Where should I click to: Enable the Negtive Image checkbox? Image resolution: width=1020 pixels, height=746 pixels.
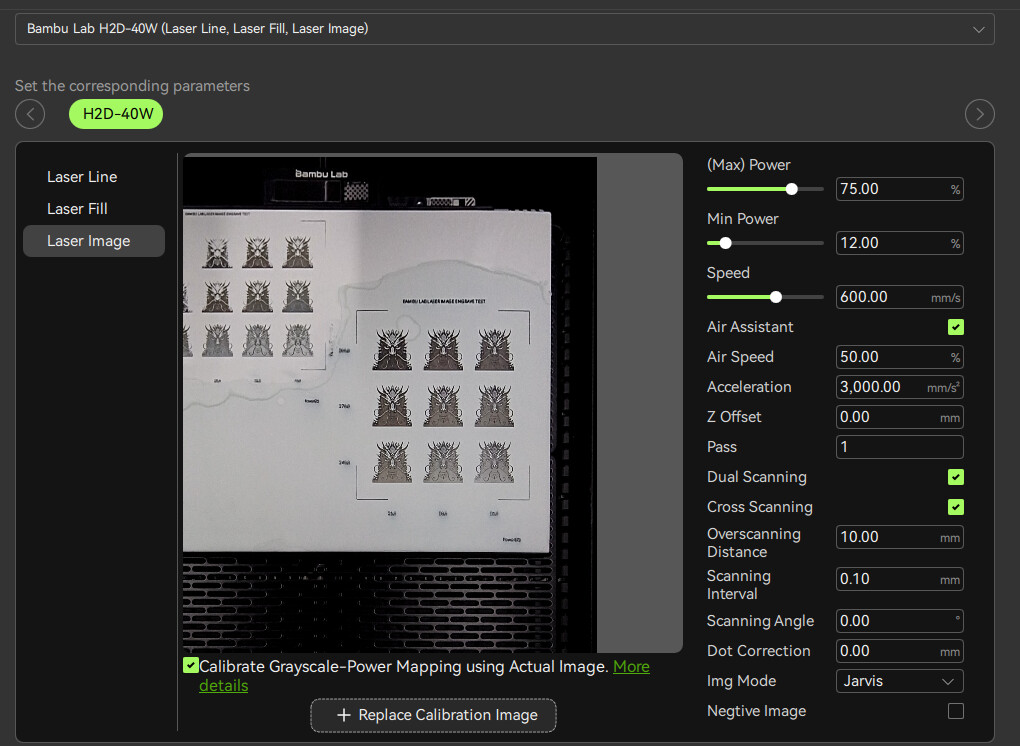tap(956, 712)
